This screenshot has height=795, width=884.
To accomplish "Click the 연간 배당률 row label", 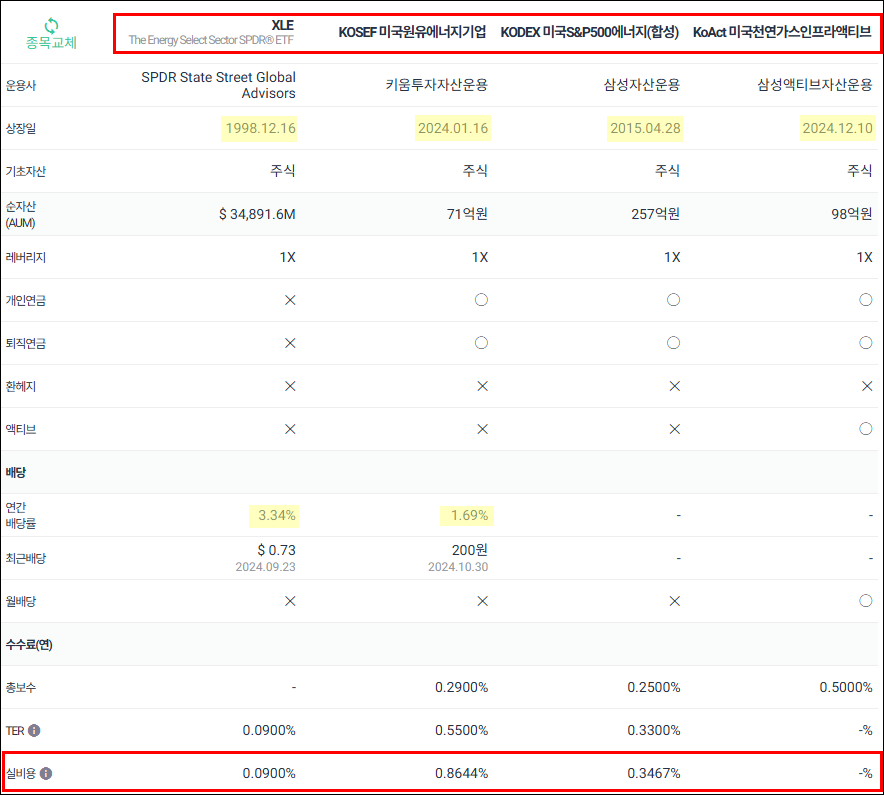I will 21,515.
